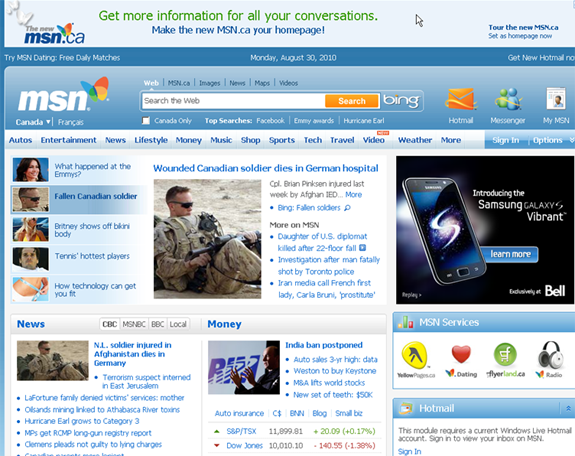This screenshot has height=456, width=575.
Task: Select Tennis' hottest players thumbnail
Action: click(30, 259)
